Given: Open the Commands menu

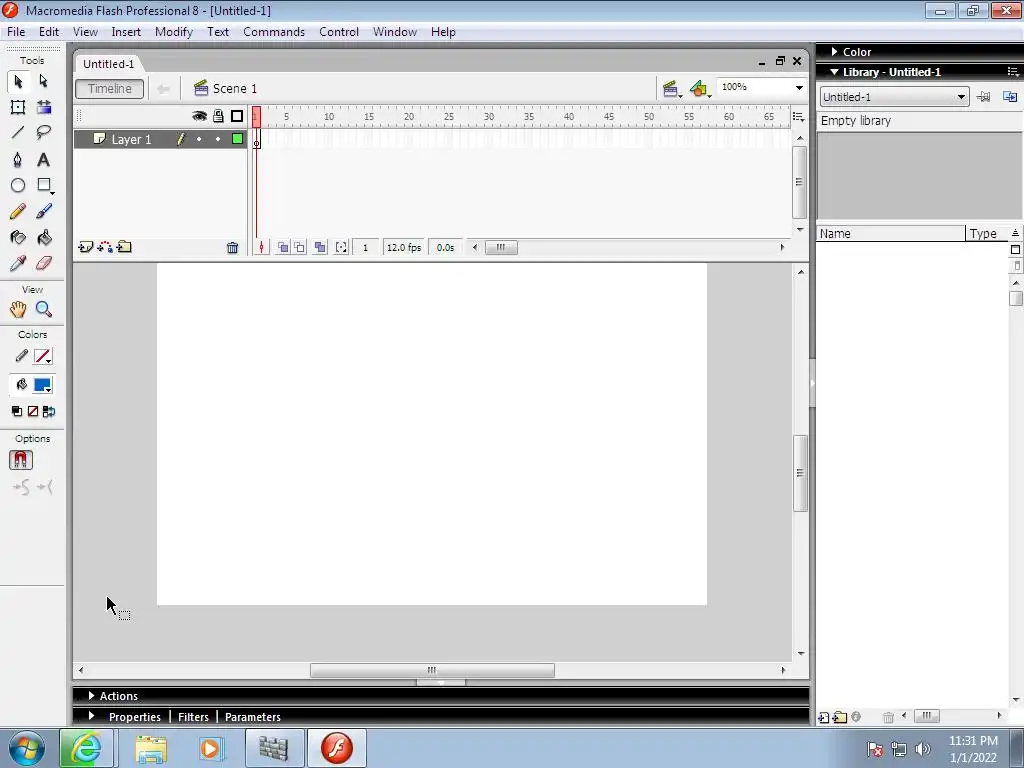Looking at the screenshot, I should [274, 31].
